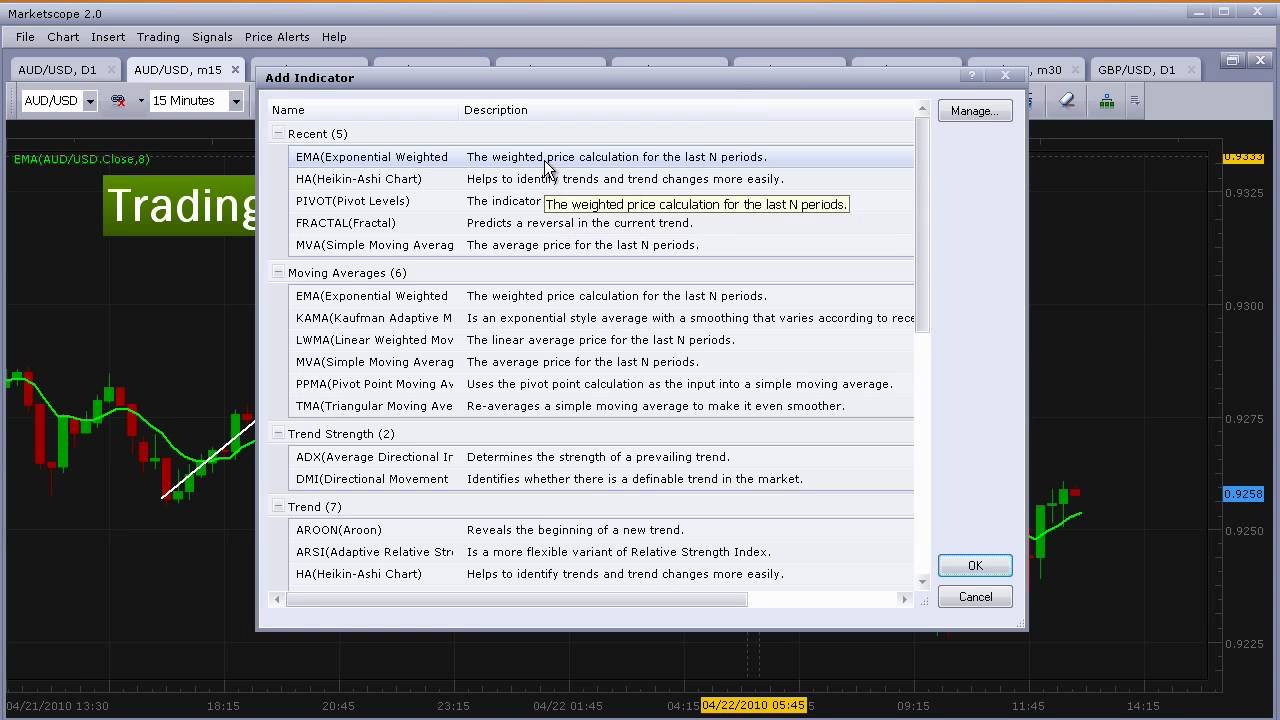Select TMA(Triangular Moving Ave indicator
Screen dimensions: 1280x720
click(603, 406)
